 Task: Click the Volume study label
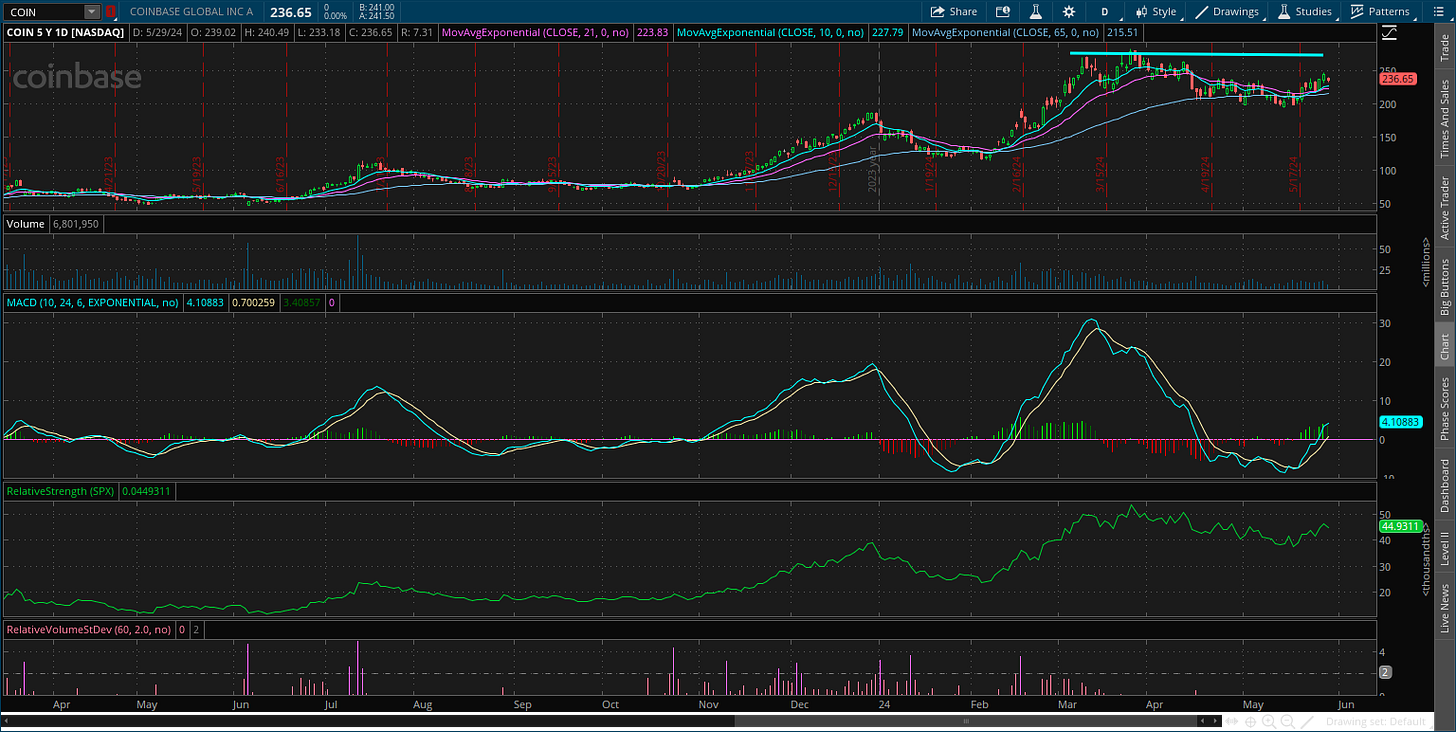[24, 224]
